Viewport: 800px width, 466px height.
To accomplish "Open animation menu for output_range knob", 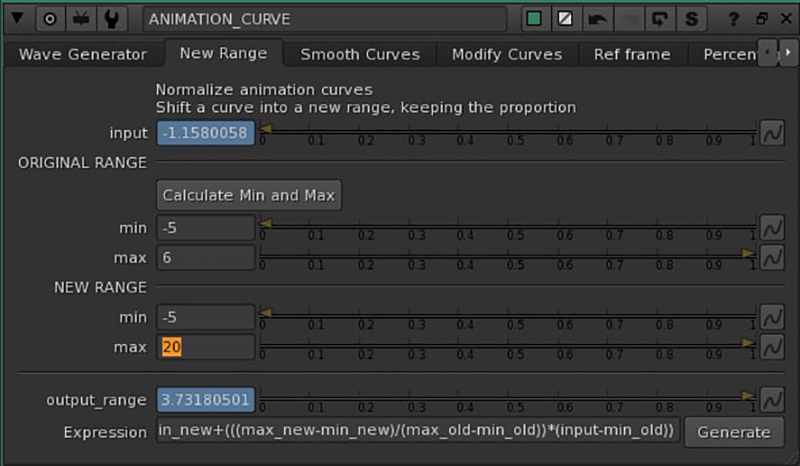I will [x=772, y=400].
